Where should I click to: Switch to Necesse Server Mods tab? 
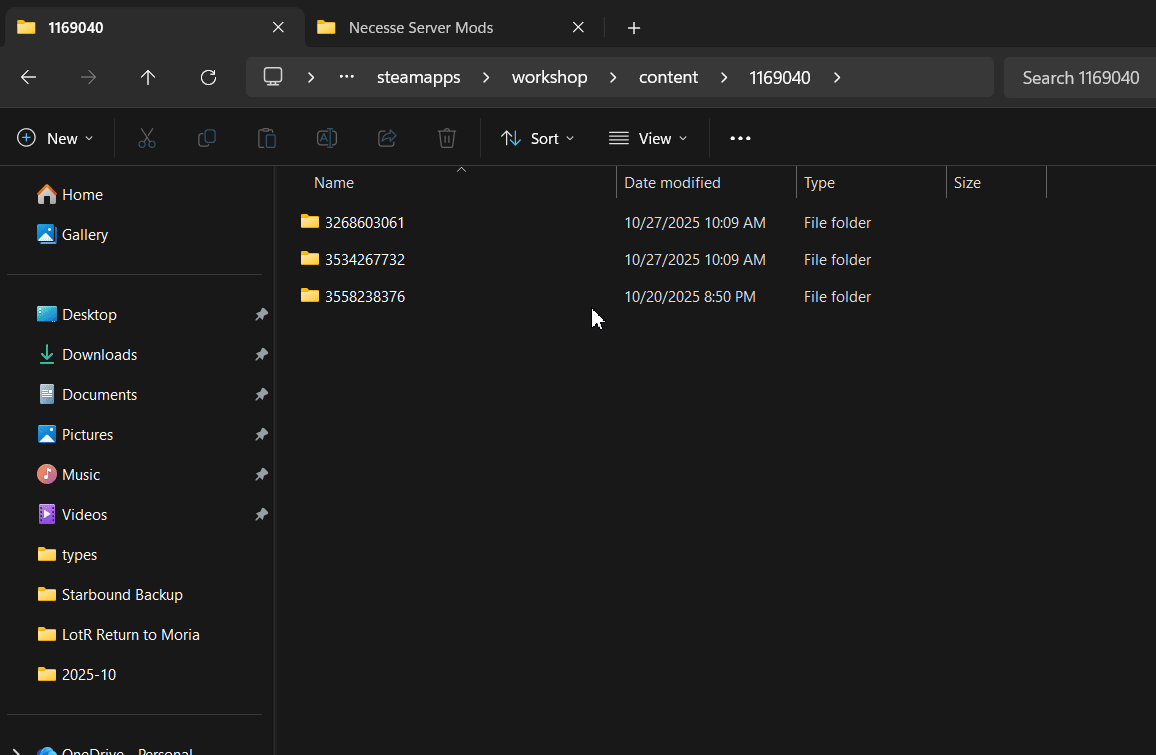click(420, 28)
